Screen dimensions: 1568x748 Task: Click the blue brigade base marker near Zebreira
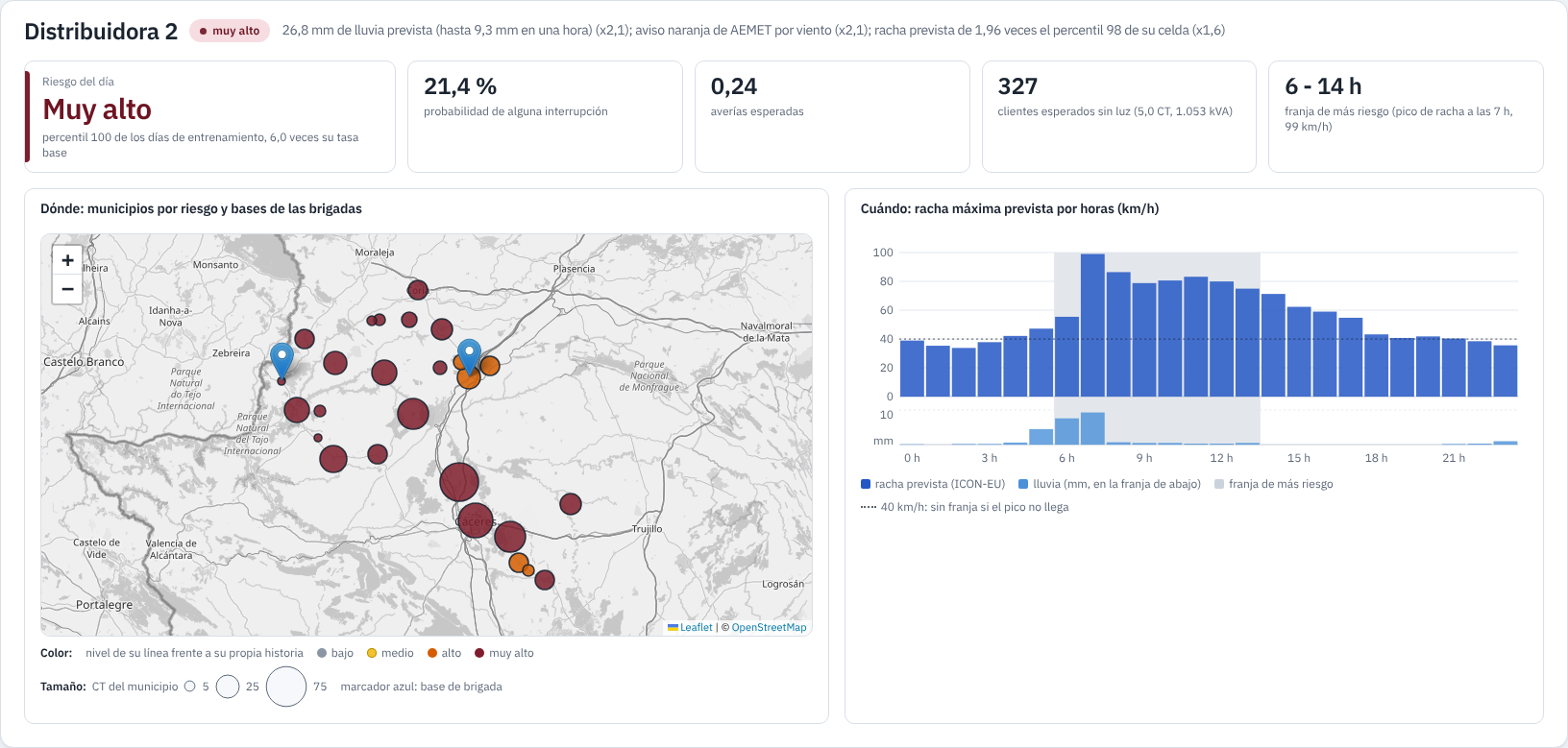point(282,361)
